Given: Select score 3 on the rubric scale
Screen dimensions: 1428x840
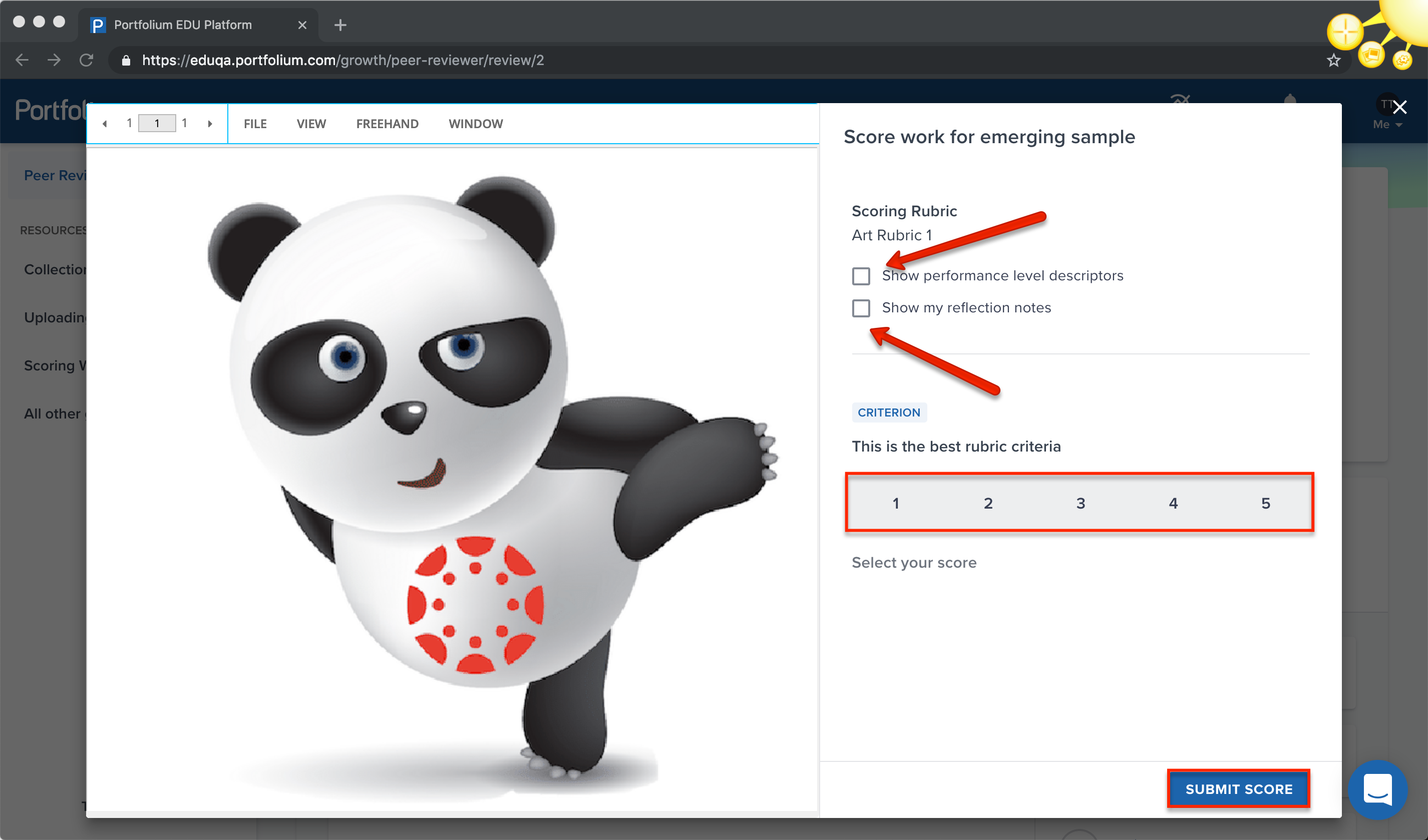Looking at the screenshot, I should [1080, 503].
